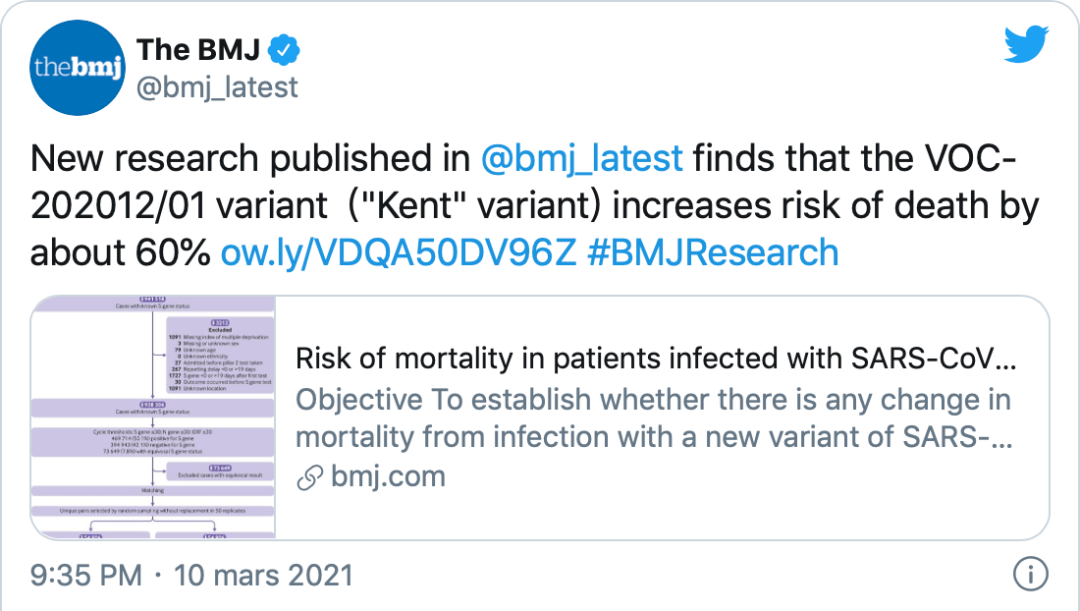Click the Twitter bird logo

[x=1029, y=45]
